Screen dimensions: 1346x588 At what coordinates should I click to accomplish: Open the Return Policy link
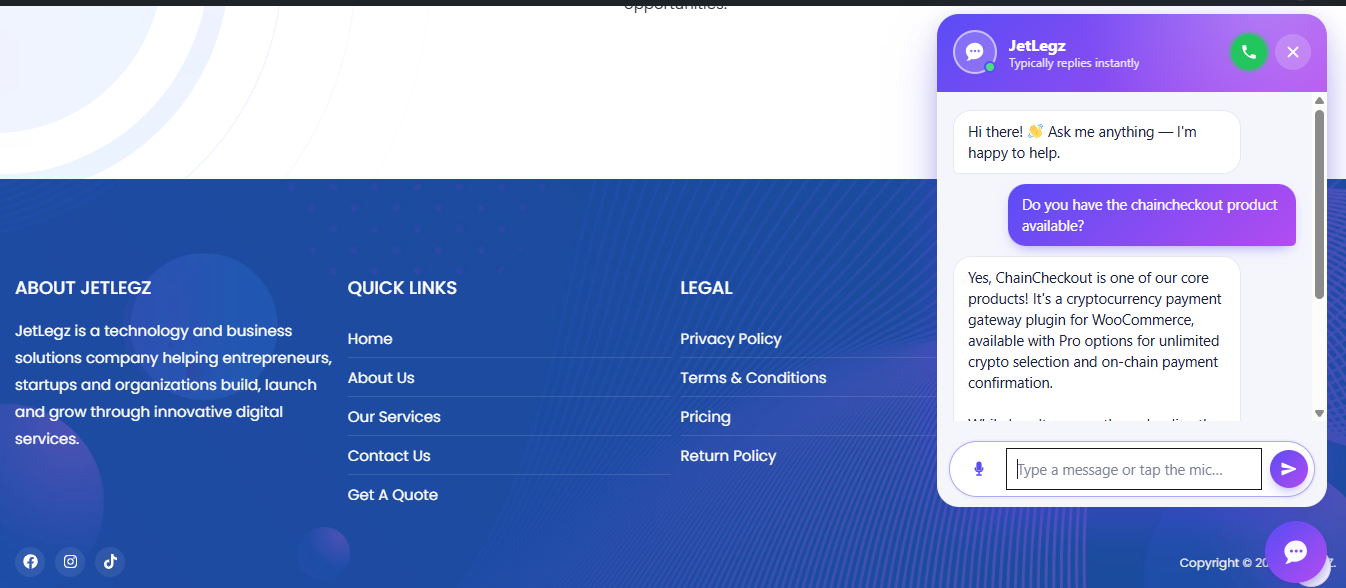point(728,456)
